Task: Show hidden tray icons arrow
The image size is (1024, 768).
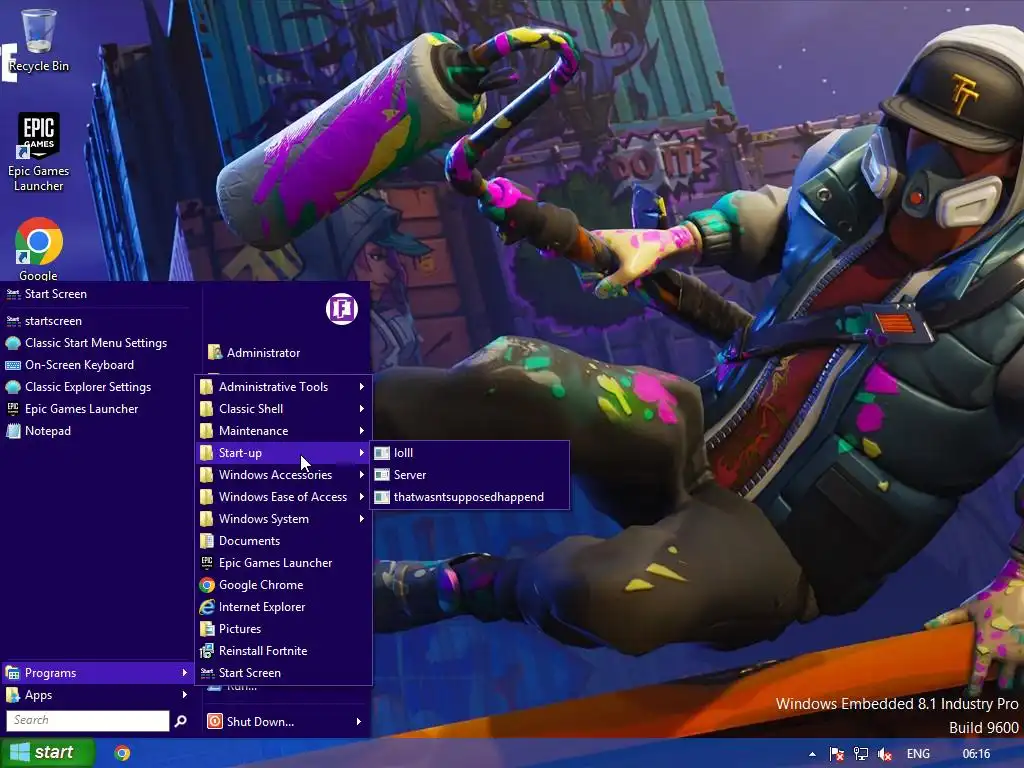Action: (x=812, y=754)
